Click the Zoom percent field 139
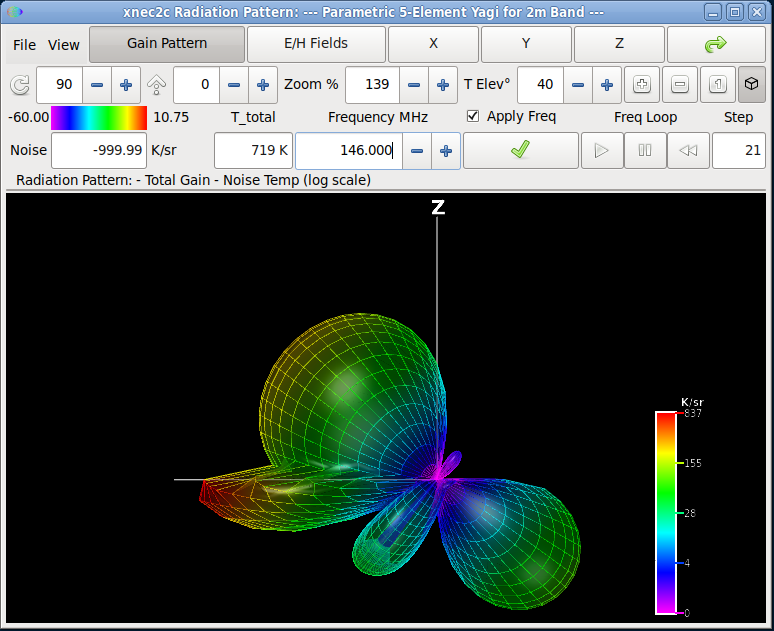774x631 pixels. [x=372, y=85]
